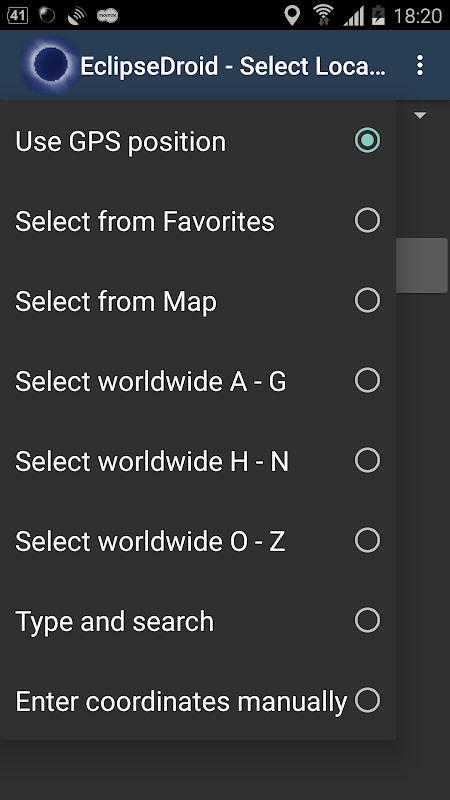Open the three-dot overflow menu
The image size is (450, 800).
point(419,66)
